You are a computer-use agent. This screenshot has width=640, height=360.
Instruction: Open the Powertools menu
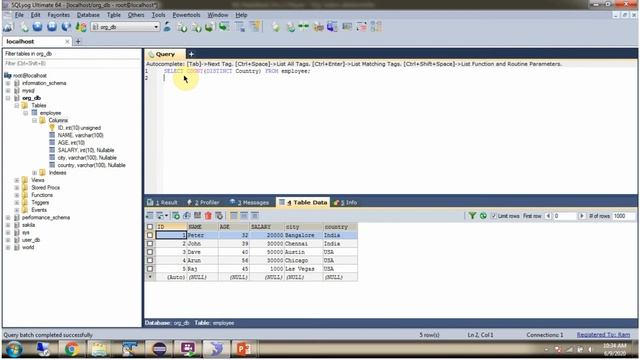point(186,15)
